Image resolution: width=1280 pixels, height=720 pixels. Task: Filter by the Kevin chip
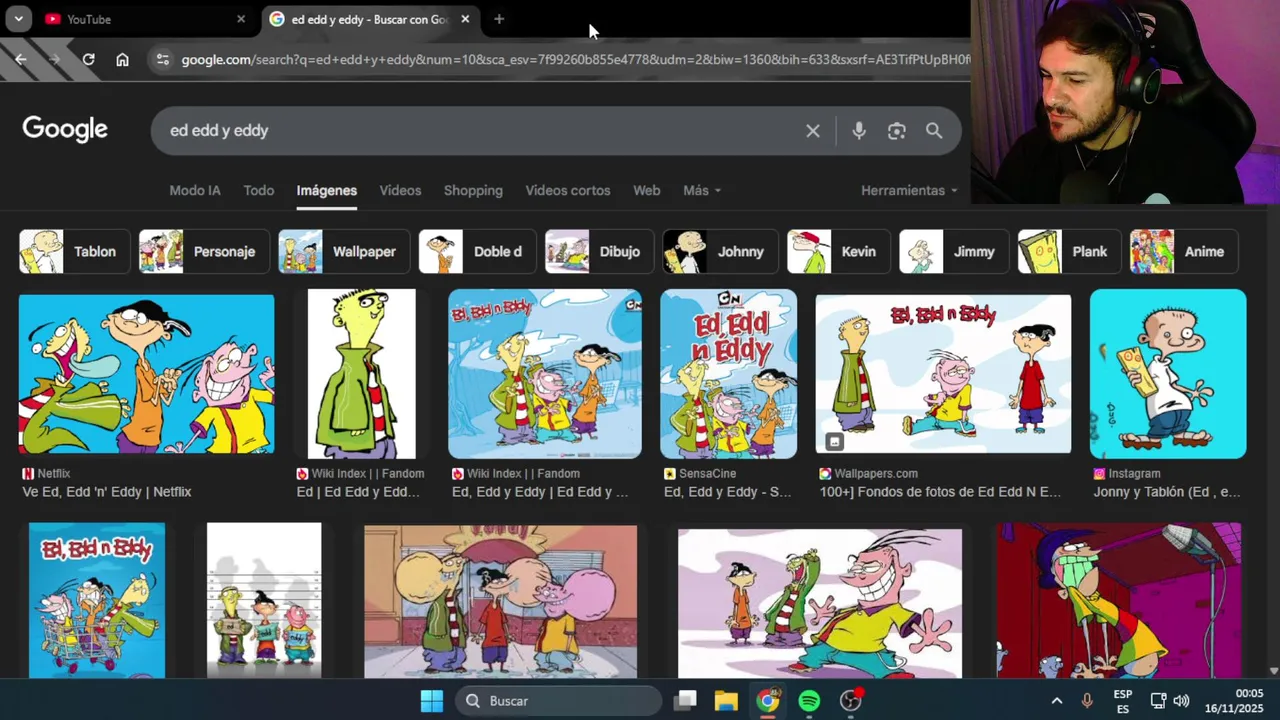839,252
